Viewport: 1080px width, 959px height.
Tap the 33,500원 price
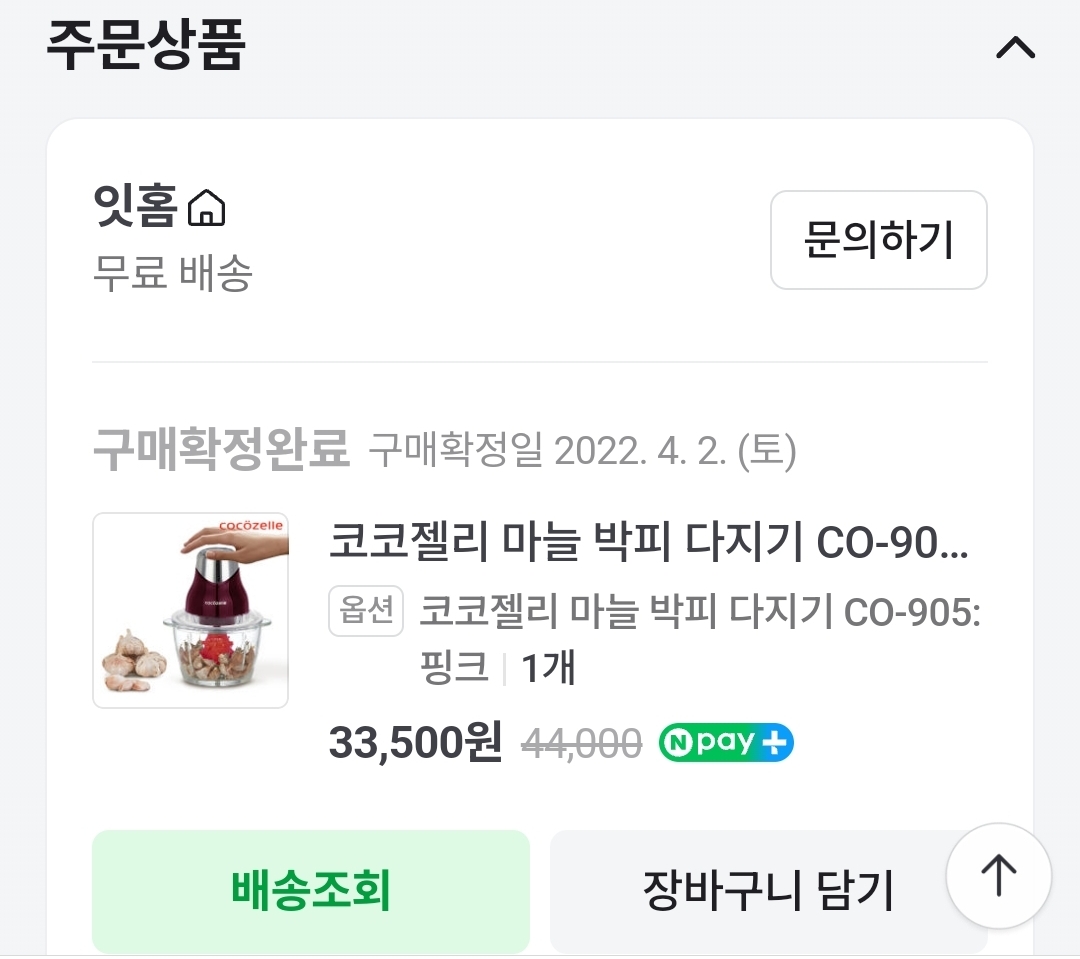[415, 742]
